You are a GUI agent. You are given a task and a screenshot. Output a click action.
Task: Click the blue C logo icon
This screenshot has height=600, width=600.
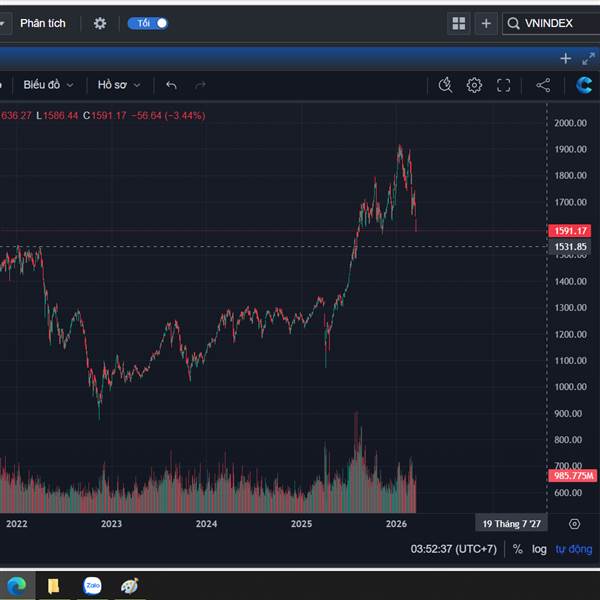(584, 85)
